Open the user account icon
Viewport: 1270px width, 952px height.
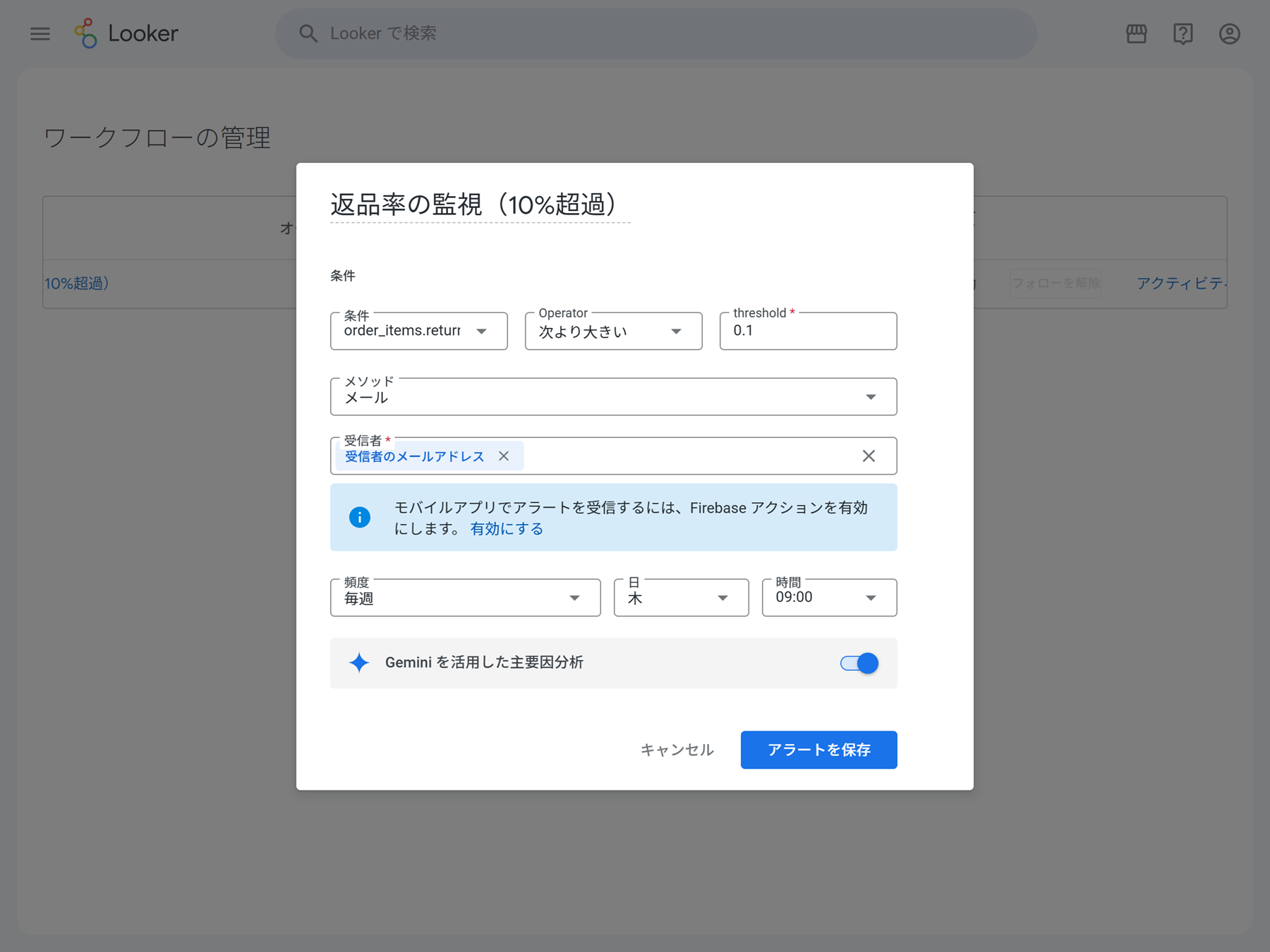tap(1229, 34)
